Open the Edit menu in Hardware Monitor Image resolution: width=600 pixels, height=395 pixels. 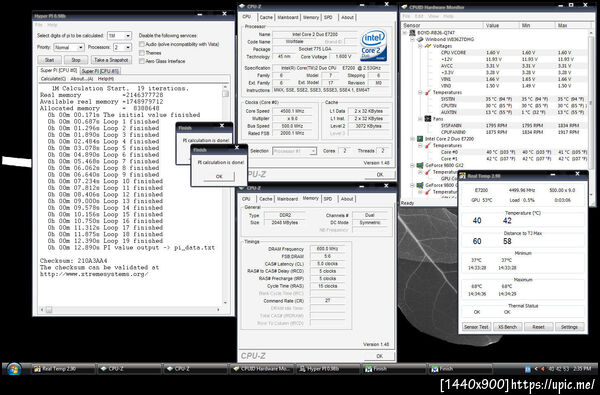coord(419,16)
